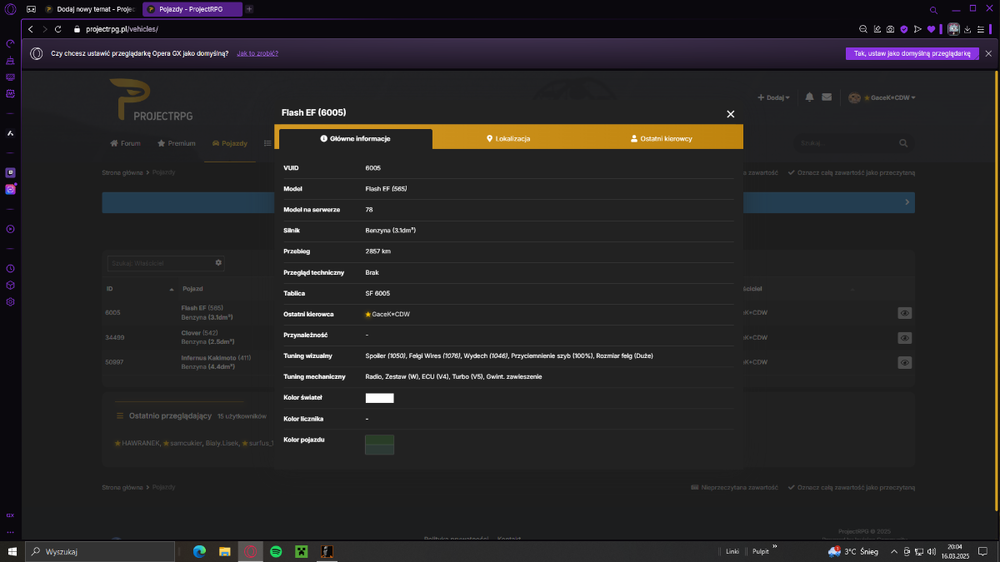Select the 'Pojazdy - ProjectRPG' browser tab
Image resolution: width=1000 pixels, height=562 pixels.
(x=191, y=10)
